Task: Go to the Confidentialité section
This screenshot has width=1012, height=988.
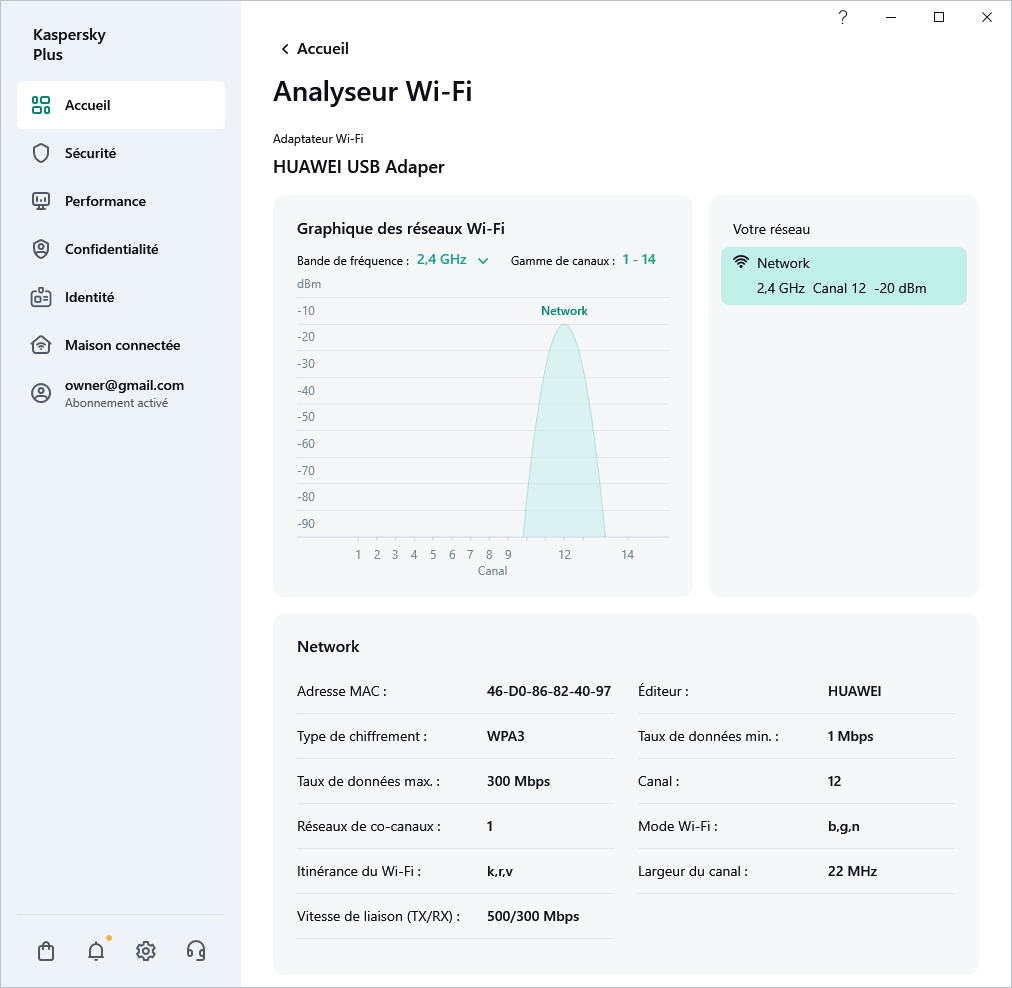Action: pyautogui.click(x=111, y=249)
